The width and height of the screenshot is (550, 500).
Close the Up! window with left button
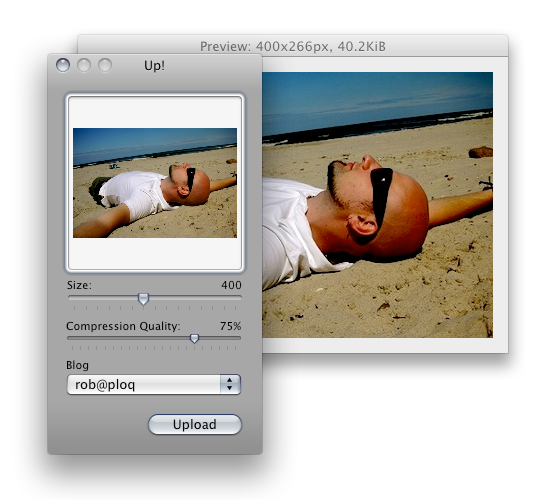tap(63, 65)
